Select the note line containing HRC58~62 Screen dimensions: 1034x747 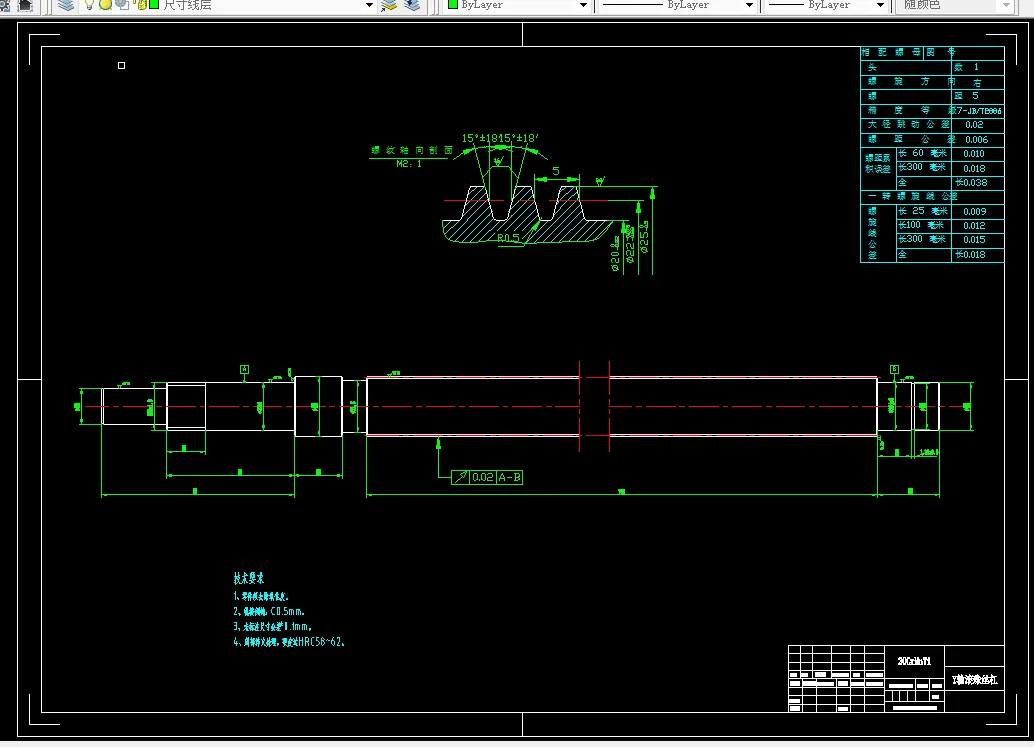pyautogui.click(x=289, y=642)
